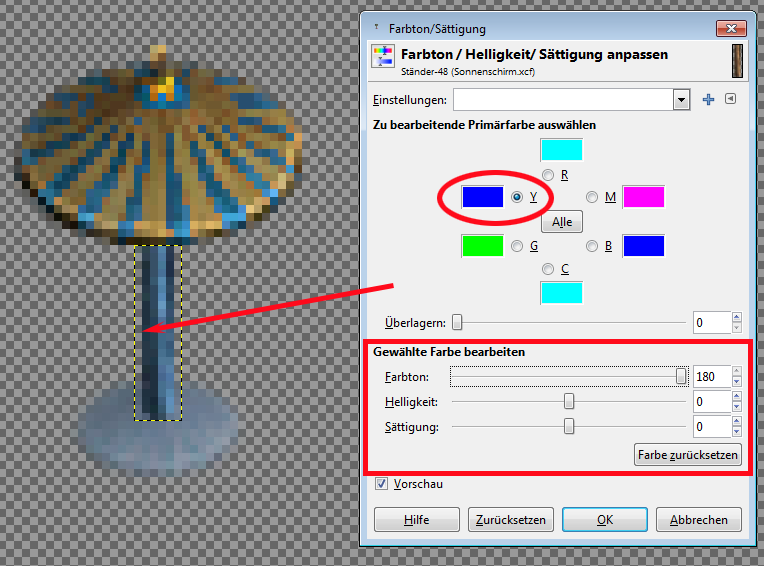Image resolution: width=764 pixels, height=566 pixels.
Task: Click the Überlagern value field
Action: click(712, 322)
